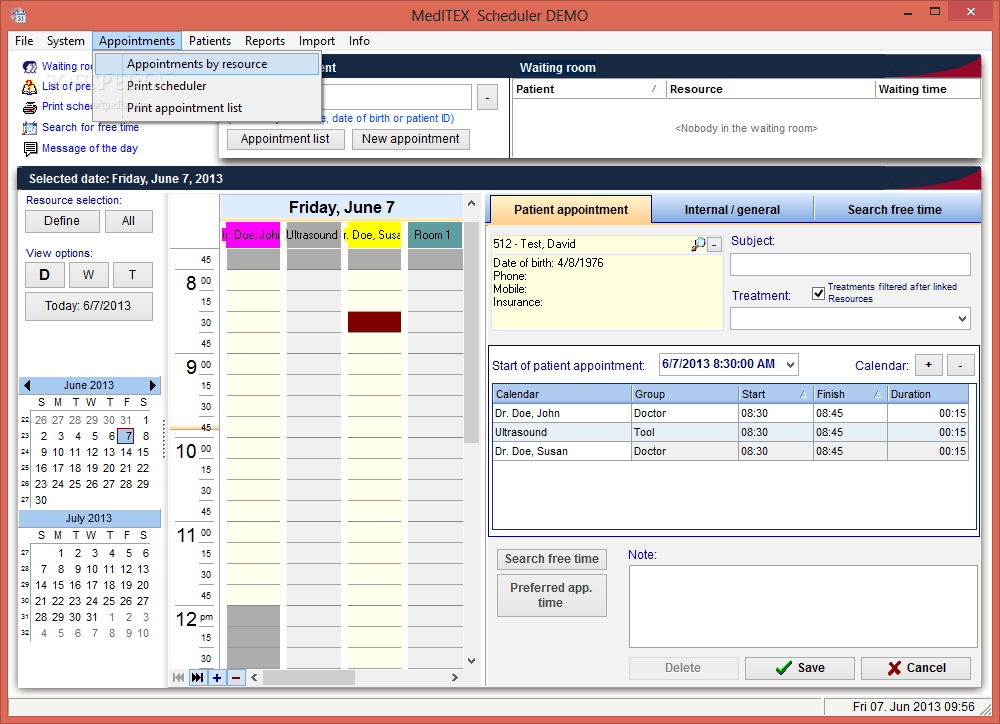The height and width of the screenshot is (724, 1000).
Task: Jump to first with skip-back scheduler icon
Action: 179,677
